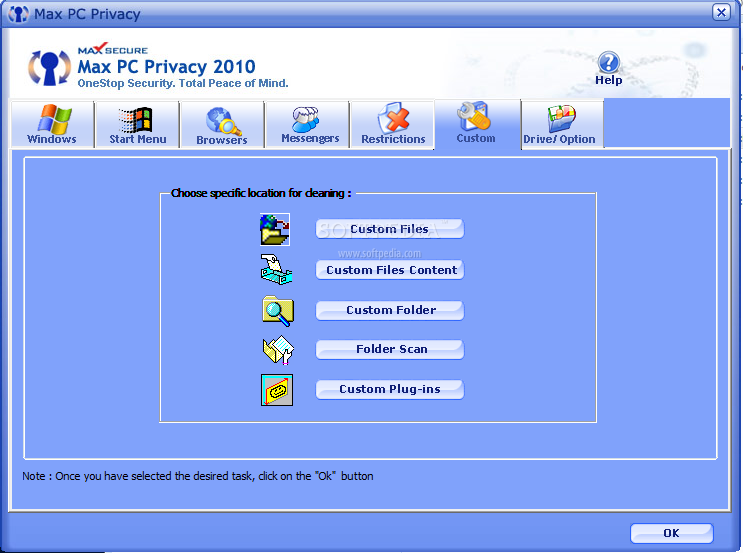Viewport: 743px width, 553px height.
Task: Open the Browsers tab
Action: [x=222, y=125]
